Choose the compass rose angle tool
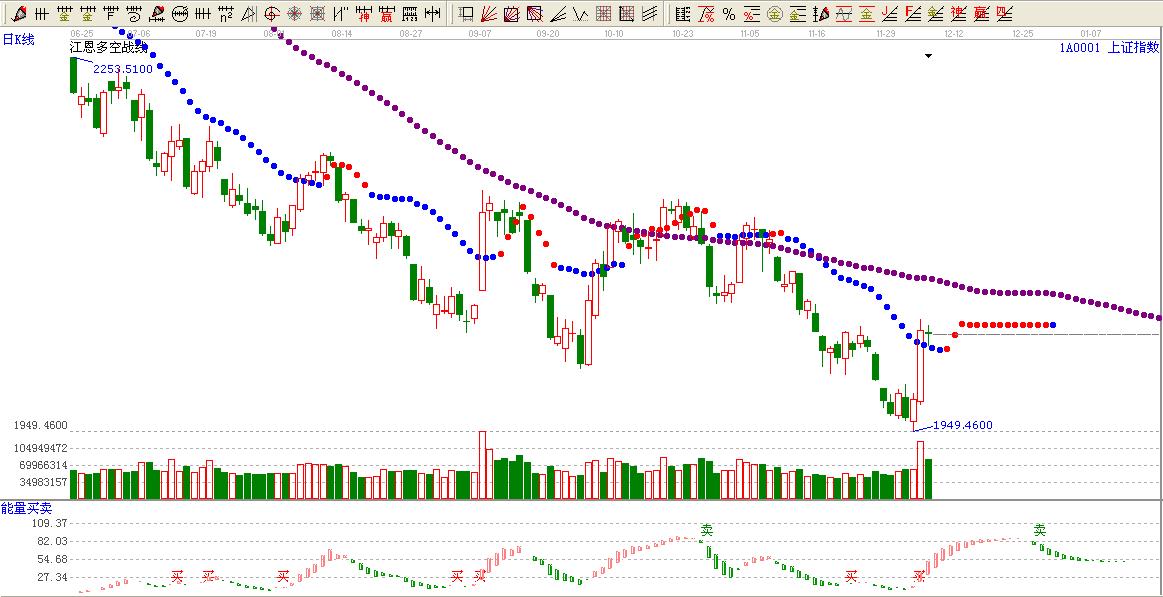Viewport: 1163px width, 597px height. (x=295, y=14)
